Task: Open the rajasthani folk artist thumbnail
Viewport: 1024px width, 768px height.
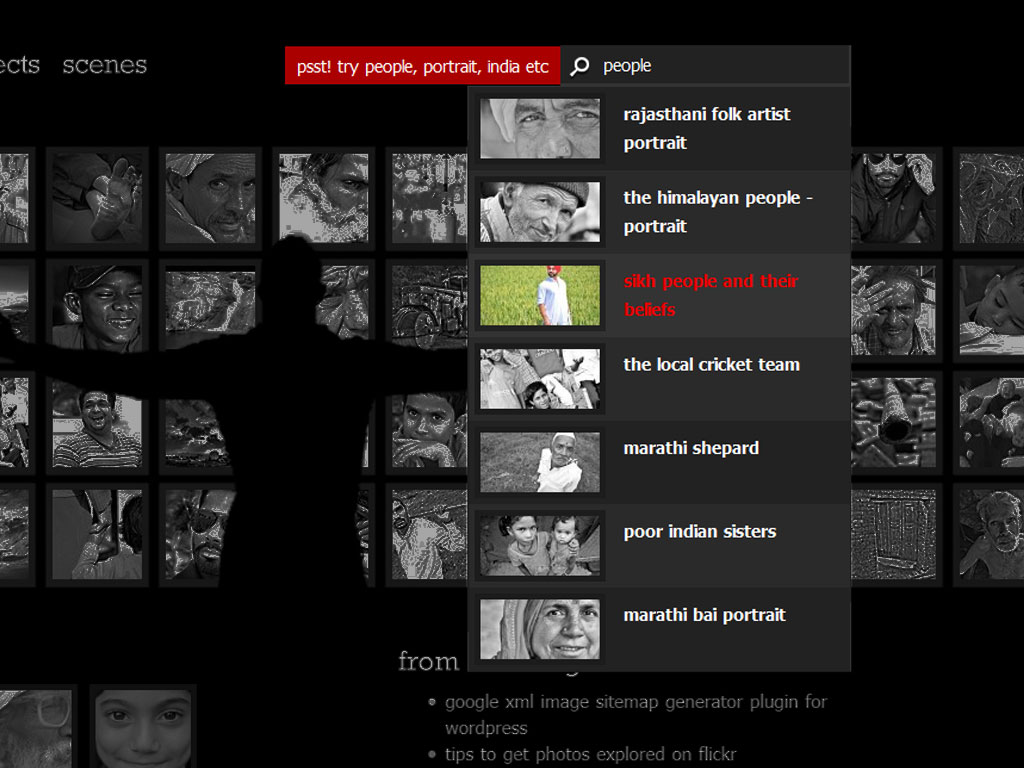Action: pyautogui.click(x=540, y=128)
